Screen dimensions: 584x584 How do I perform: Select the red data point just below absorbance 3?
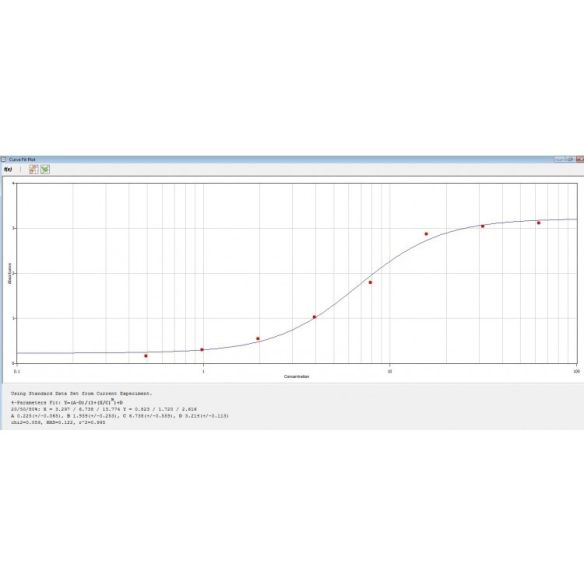pyautogui.click(x=426, y=234)
